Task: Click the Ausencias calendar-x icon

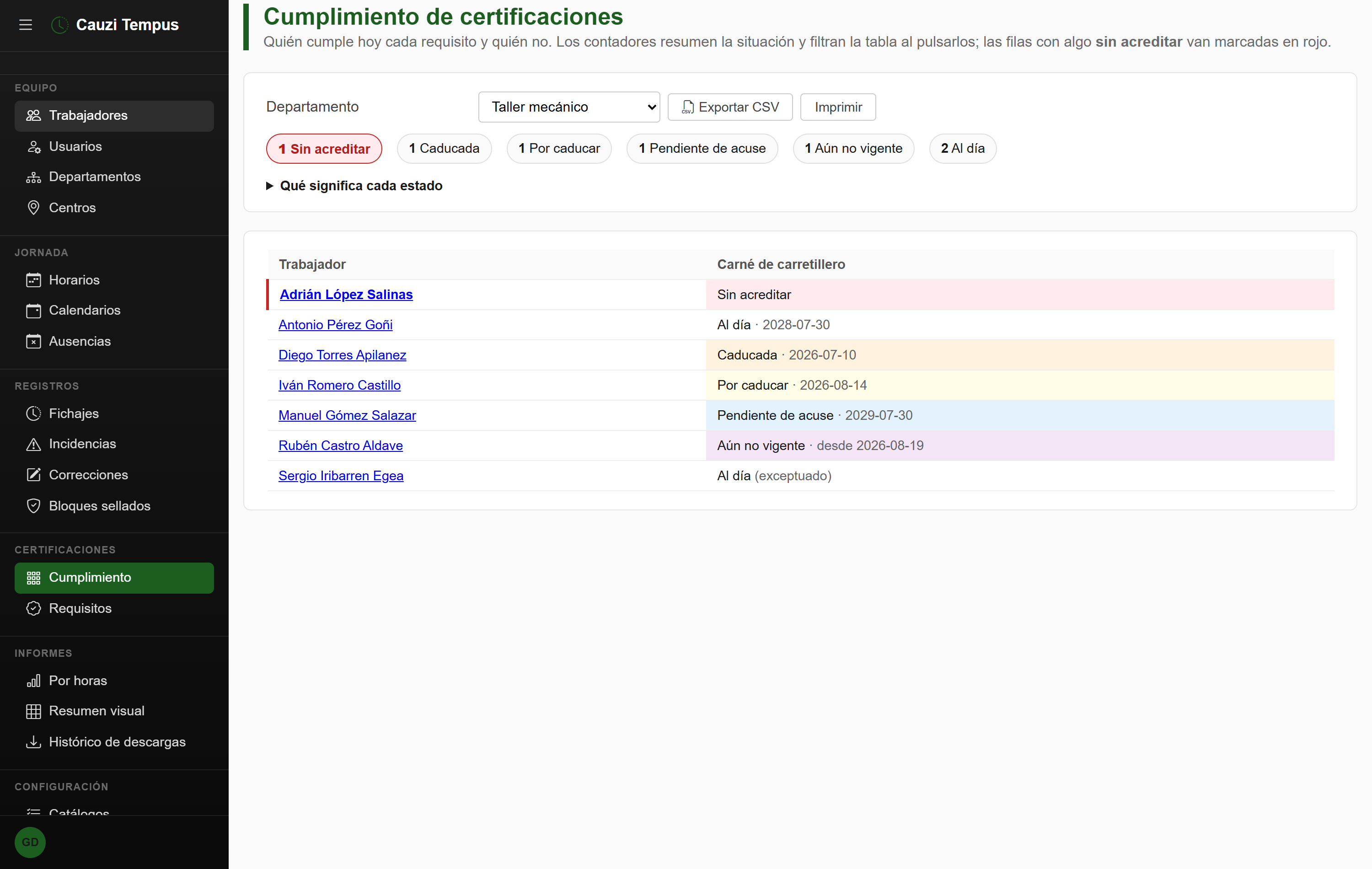Action: point(34,341)
